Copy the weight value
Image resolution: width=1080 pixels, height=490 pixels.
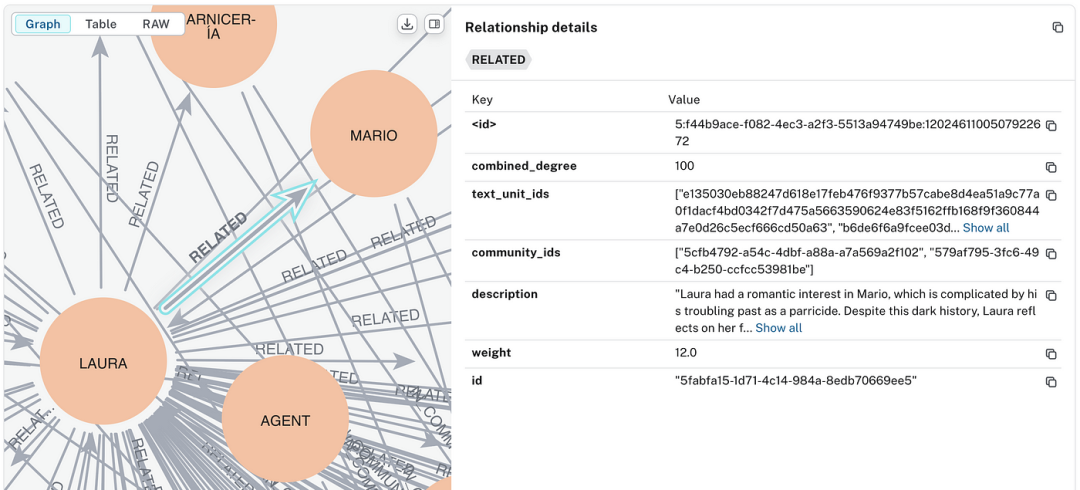1051,354
